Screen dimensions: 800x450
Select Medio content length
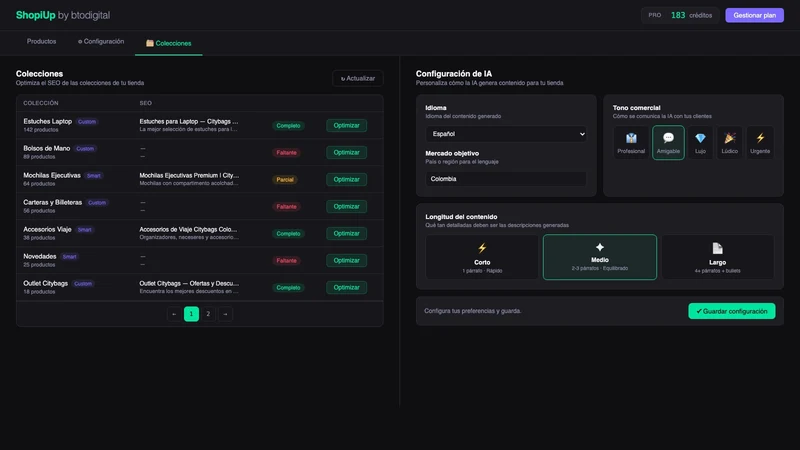click(599, 257)
